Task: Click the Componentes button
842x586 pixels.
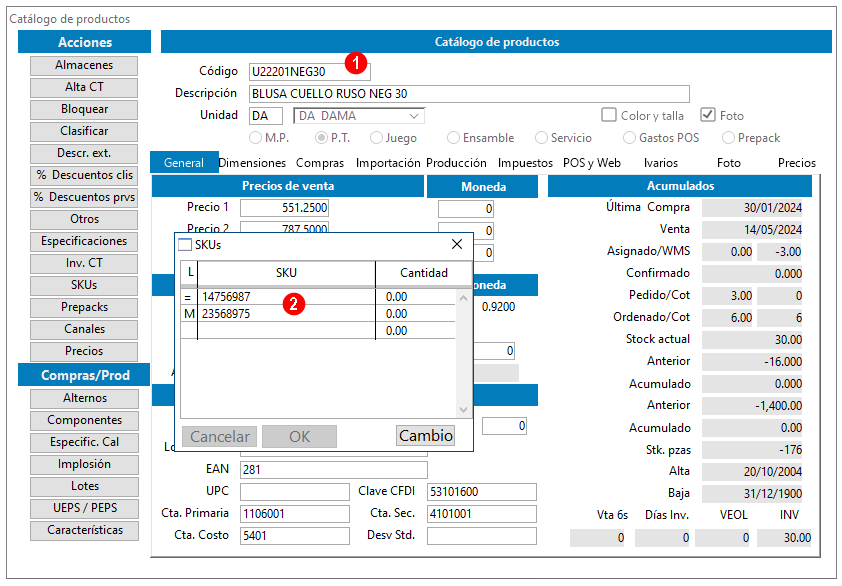Action: point(85,421)
